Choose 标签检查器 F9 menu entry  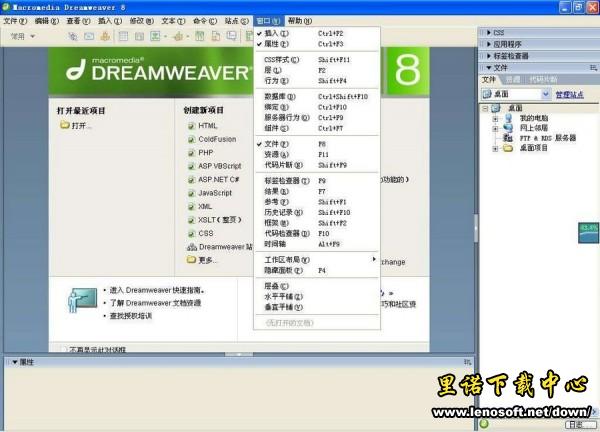(318, 181)
